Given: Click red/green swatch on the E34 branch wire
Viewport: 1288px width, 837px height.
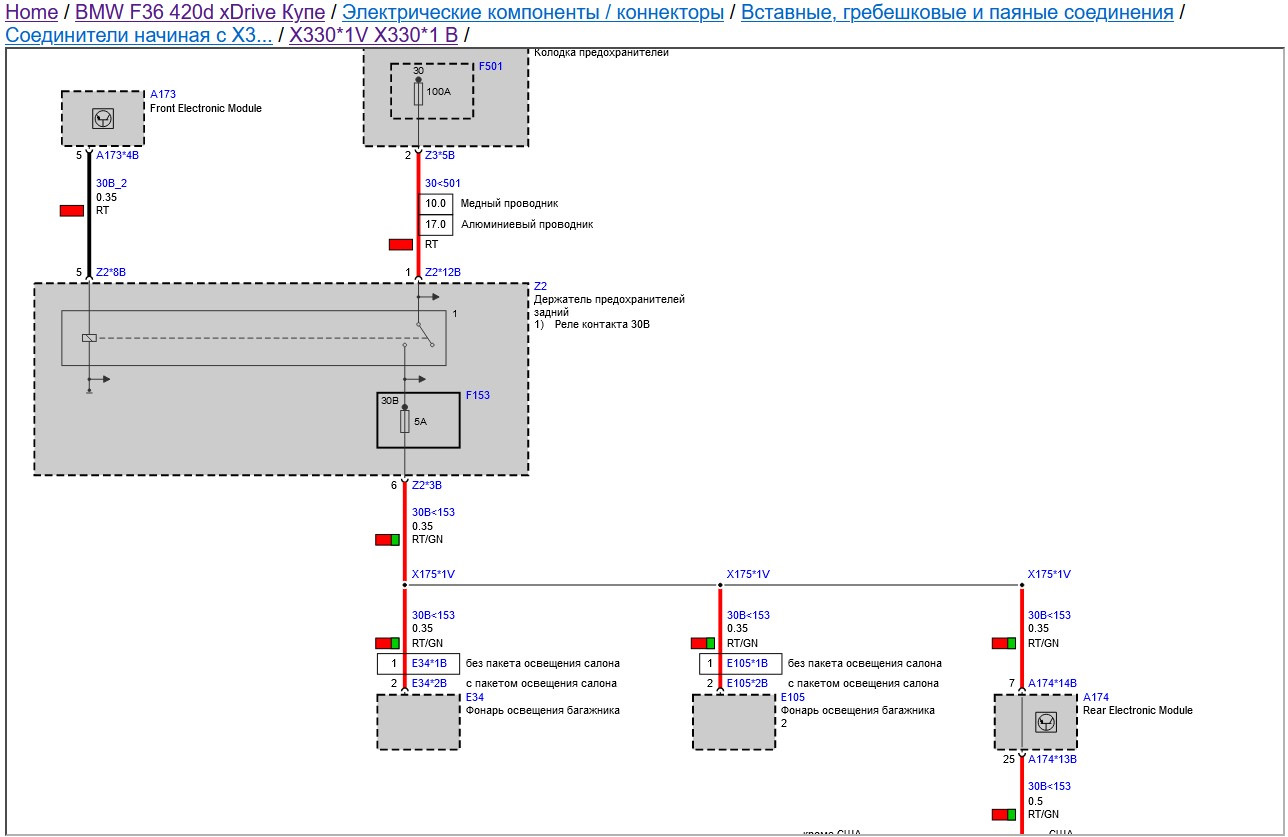Looking at the screenshot, I should tap(388, 643).
